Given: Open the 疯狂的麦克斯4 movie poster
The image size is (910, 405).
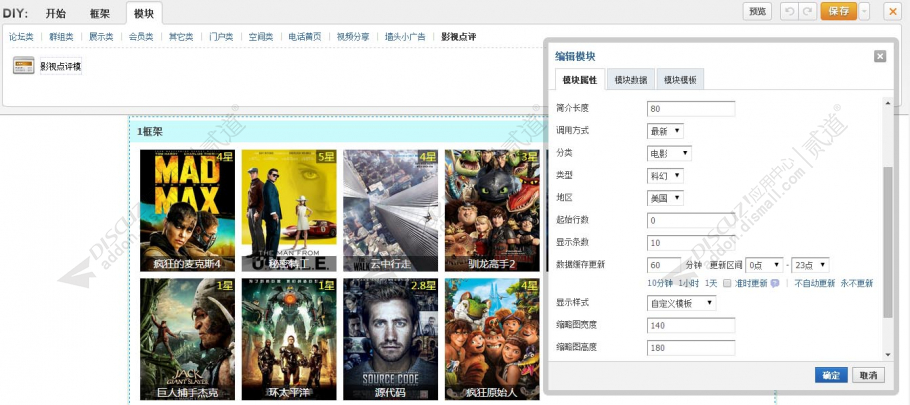Looking at the screenshot, I should [x=187, y=211].
